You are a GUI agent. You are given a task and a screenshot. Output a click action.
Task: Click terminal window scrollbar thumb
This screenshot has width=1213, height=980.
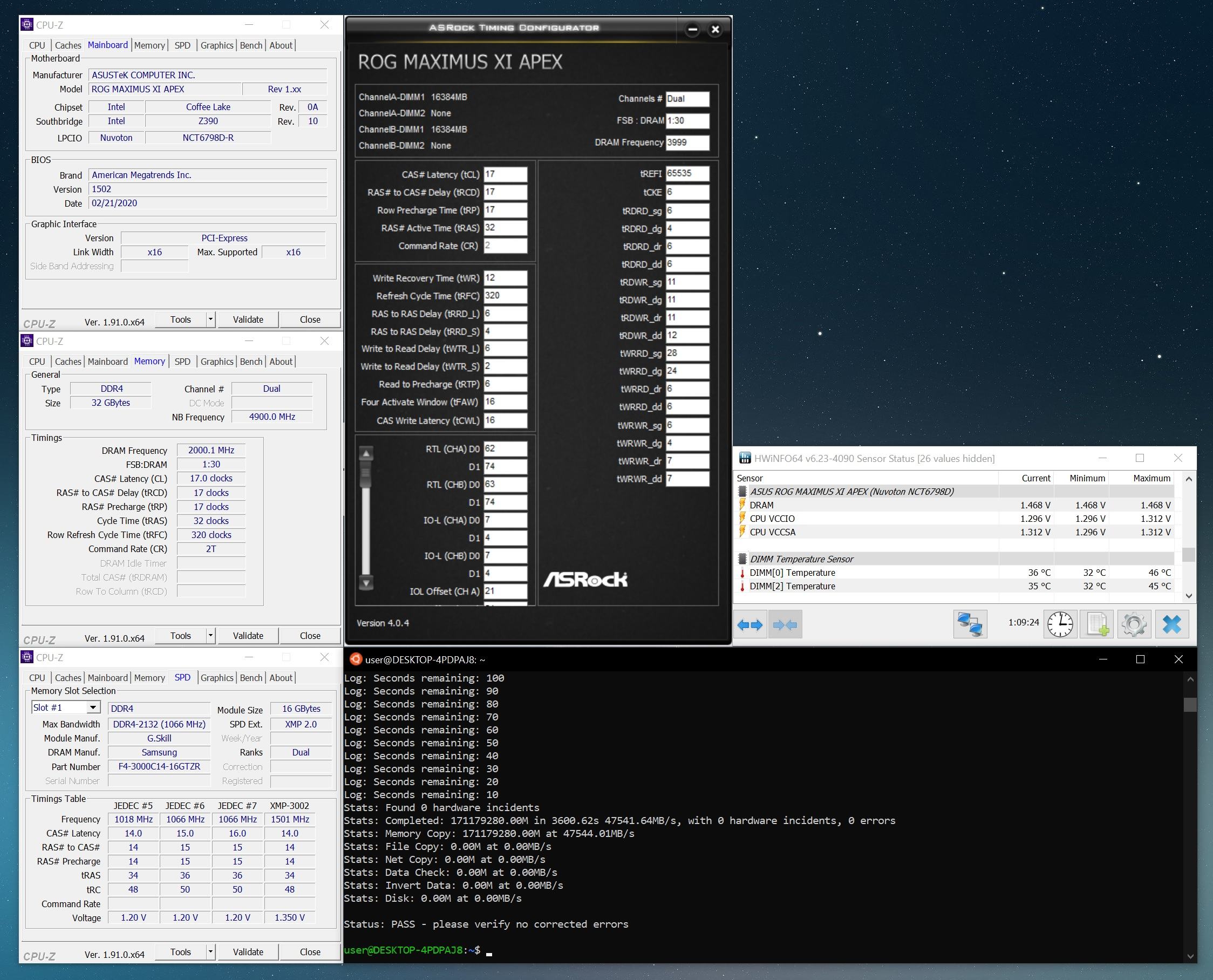pyautogui.click(x=1190, y=704)
